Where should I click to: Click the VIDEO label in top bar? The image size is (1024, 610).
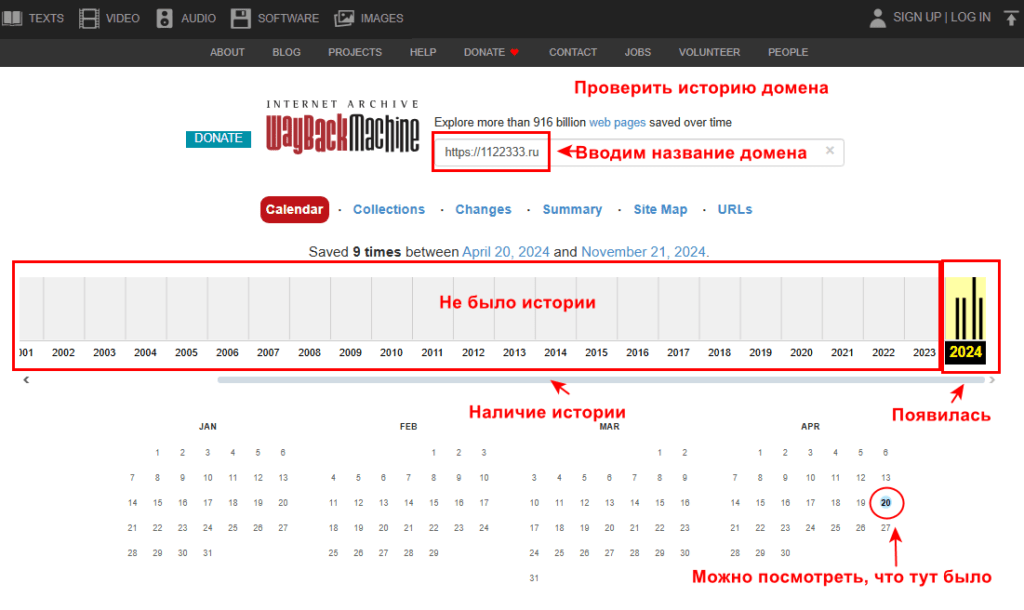point(123,18)
